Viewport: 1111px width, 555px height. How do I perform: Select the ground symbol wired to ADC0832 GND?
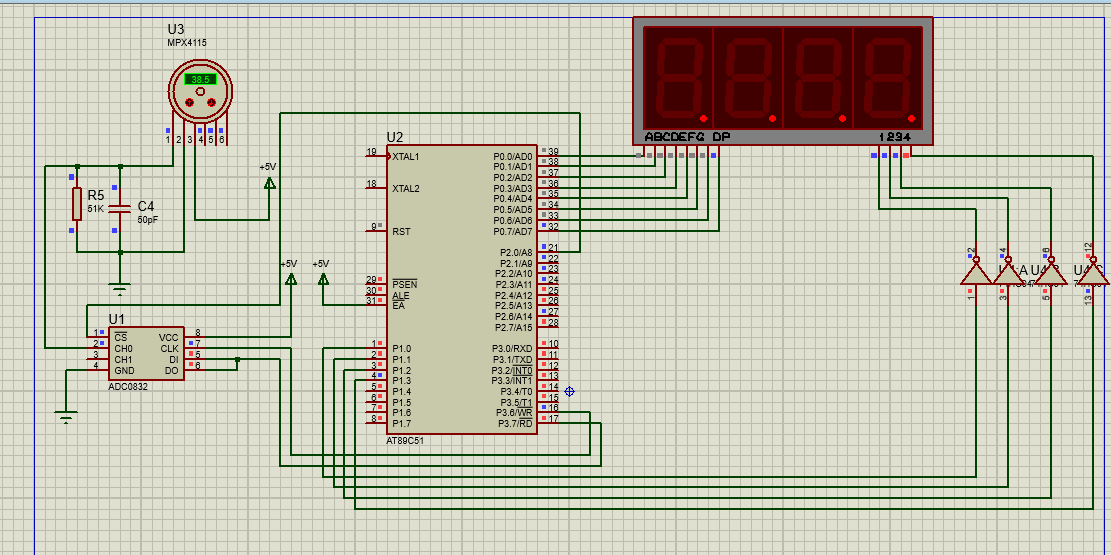click(66, 417)
